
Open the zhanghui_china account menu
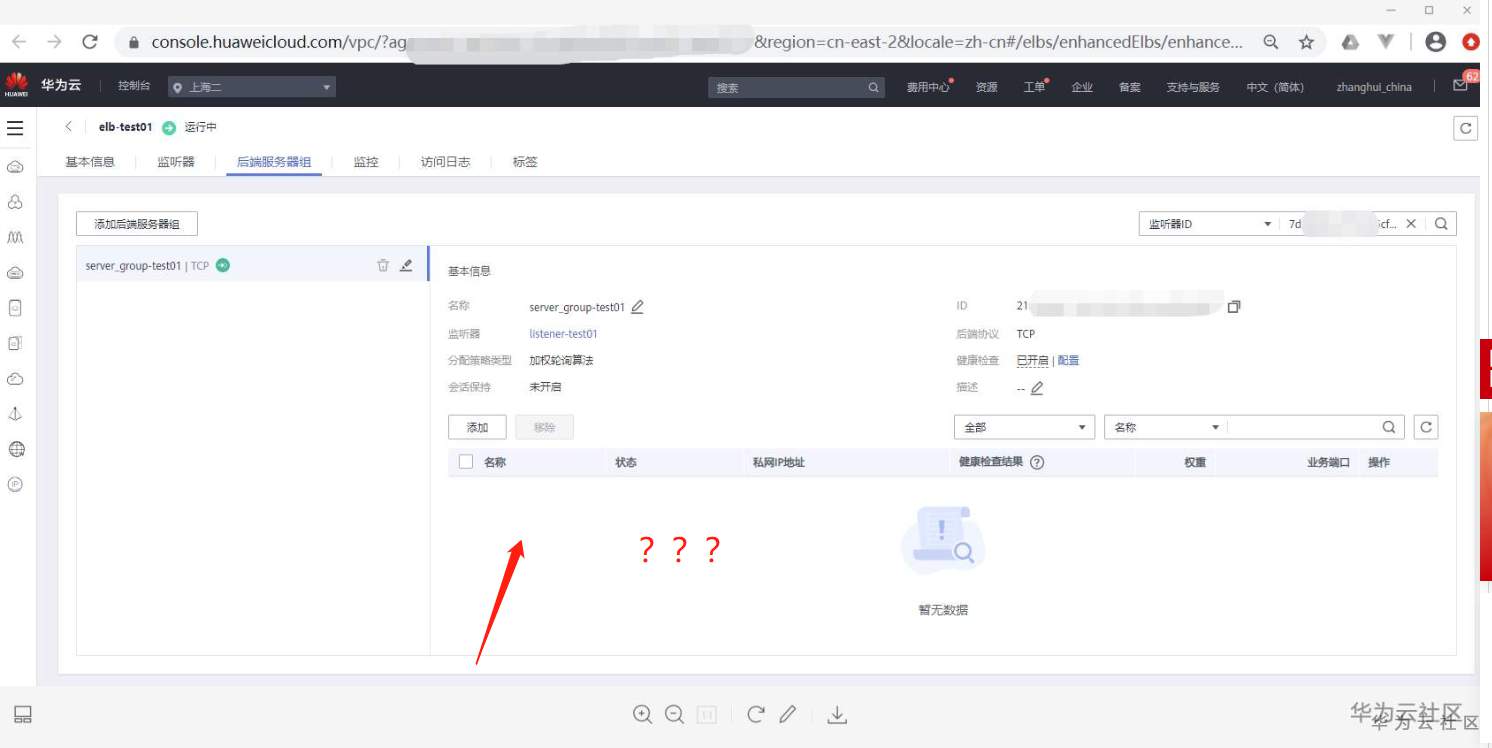pos(1374,87)
